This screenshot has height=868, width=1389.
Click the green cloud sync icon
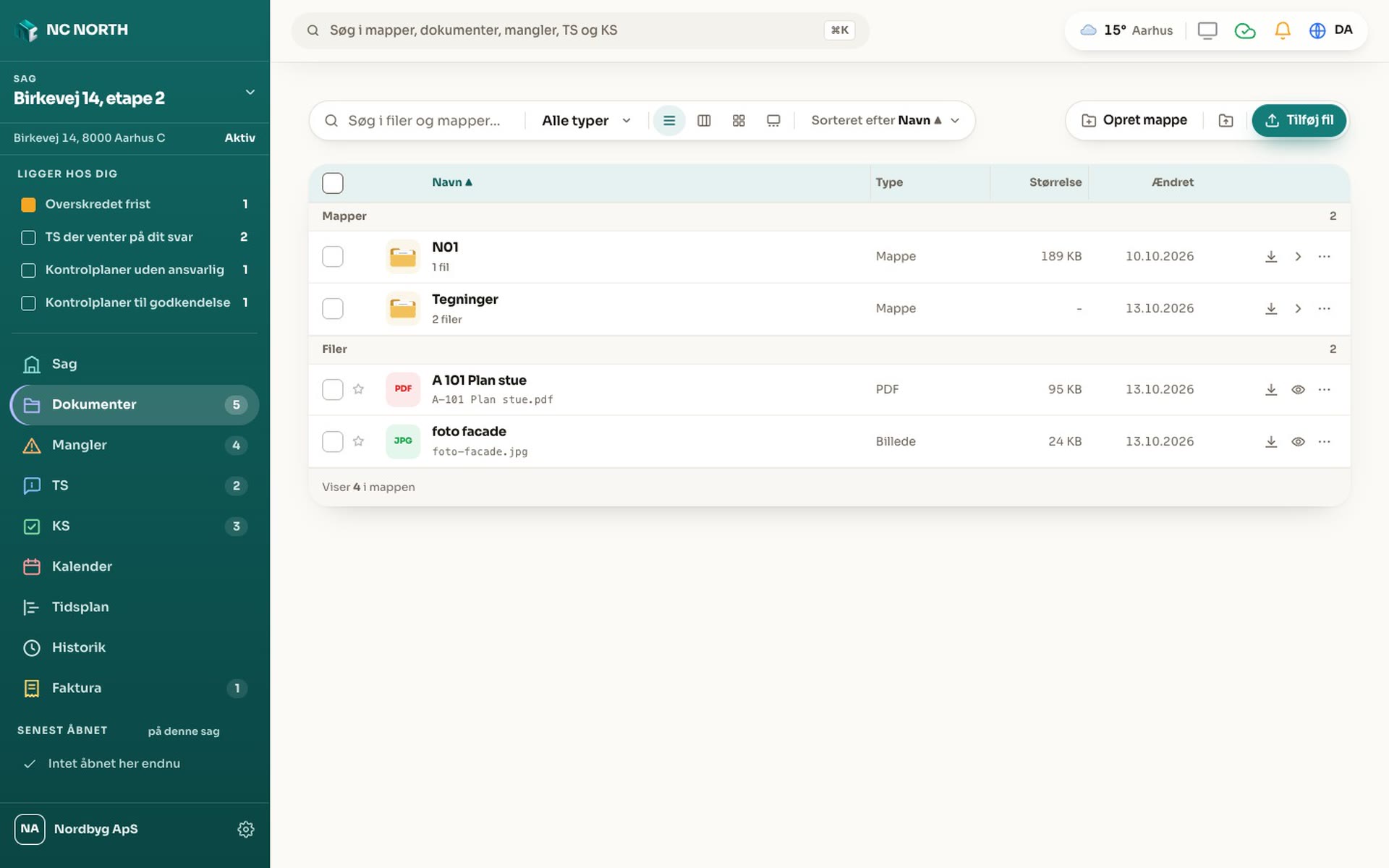pyautogui.click(x=1245, y=30)
